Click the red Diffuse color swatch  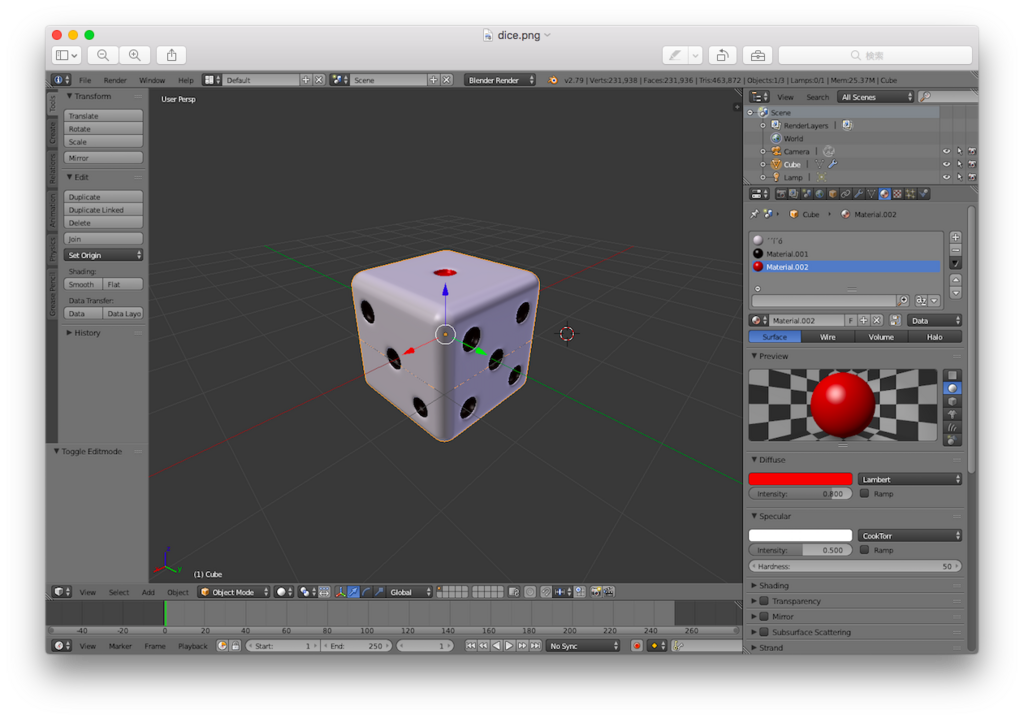pos(801,479)
